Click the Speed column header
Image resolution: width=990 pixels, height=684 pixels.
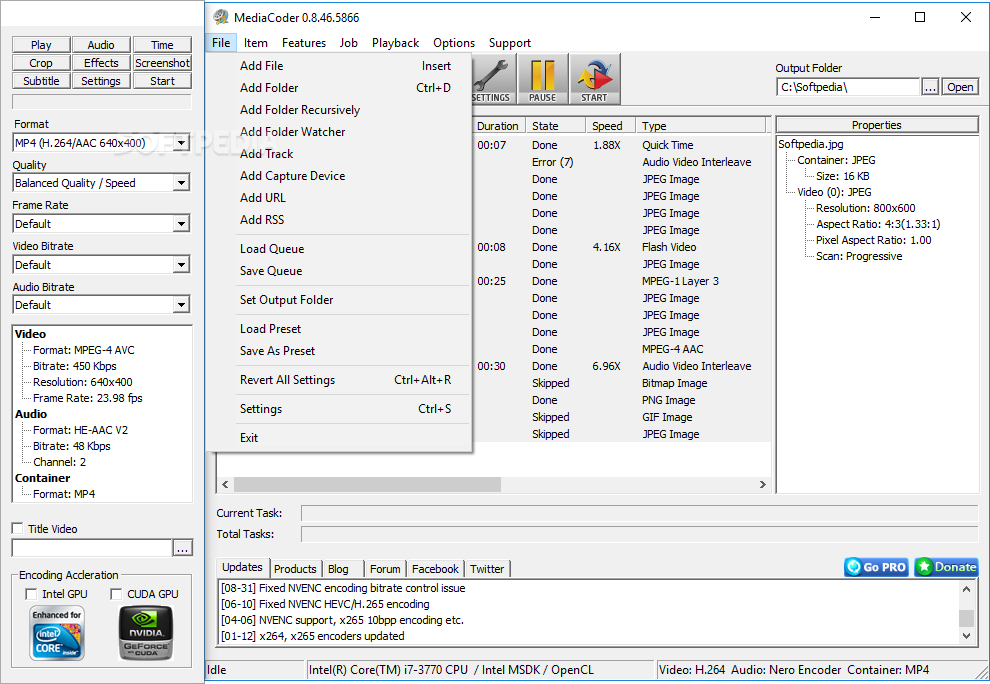(x=610, y=126)
